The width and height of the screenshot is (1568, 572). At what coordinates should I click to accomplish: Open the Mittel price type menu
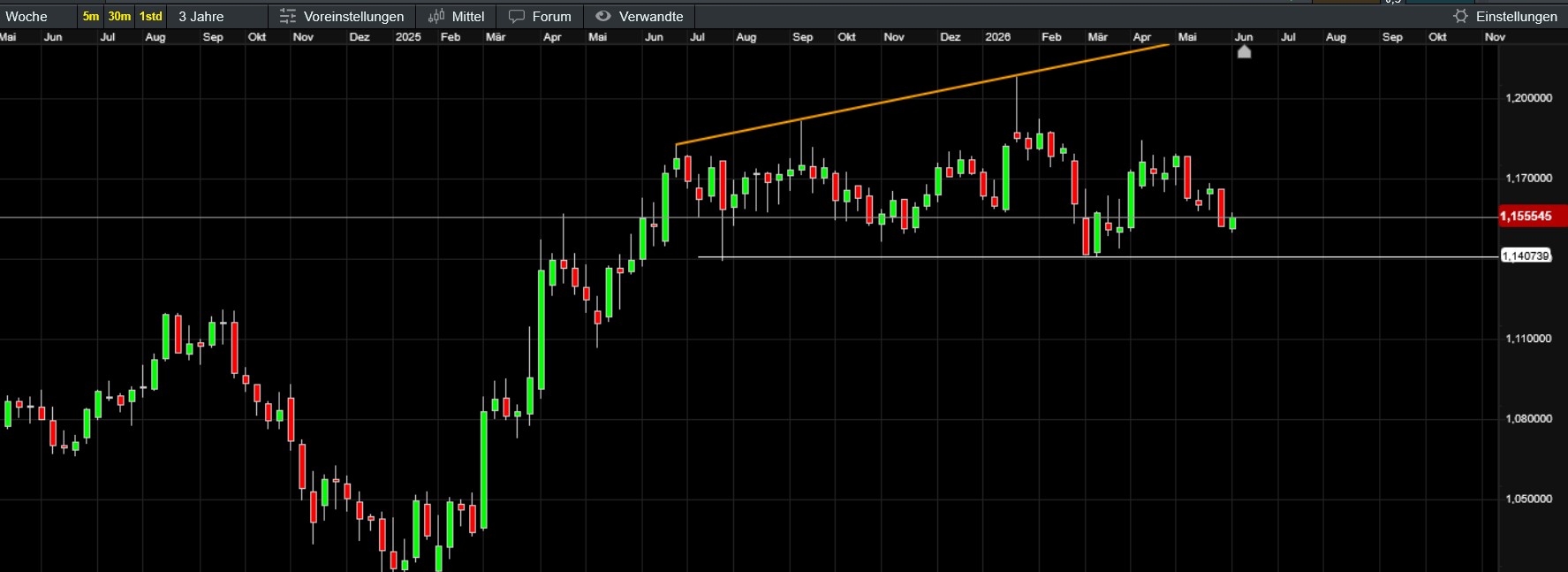tap(468, 17)
